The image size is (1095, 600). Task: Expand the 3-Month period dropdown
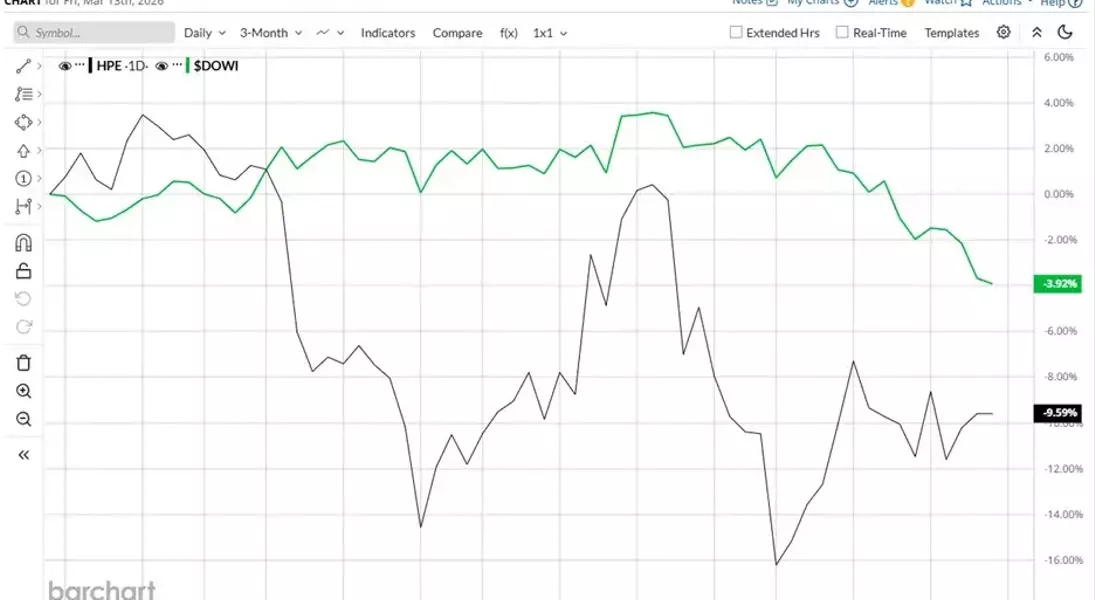(x=270, y=33)
